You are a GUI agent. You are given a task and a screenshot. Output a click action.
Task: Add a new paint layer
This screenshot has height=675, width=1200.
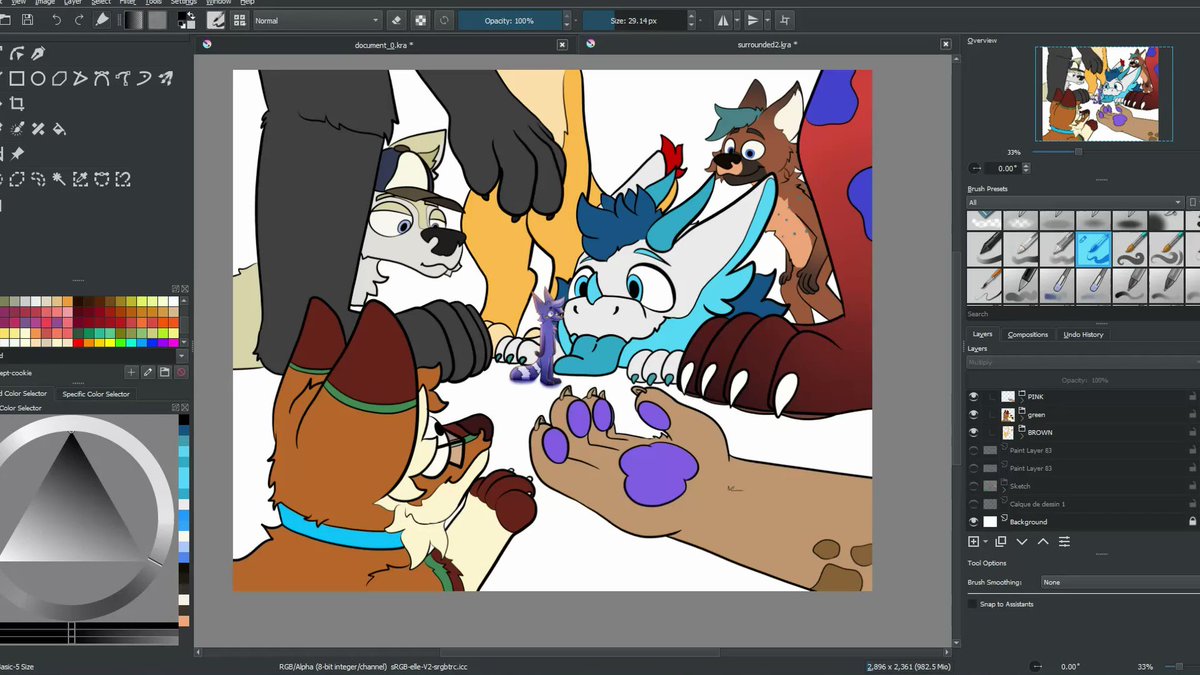[974, 541]
